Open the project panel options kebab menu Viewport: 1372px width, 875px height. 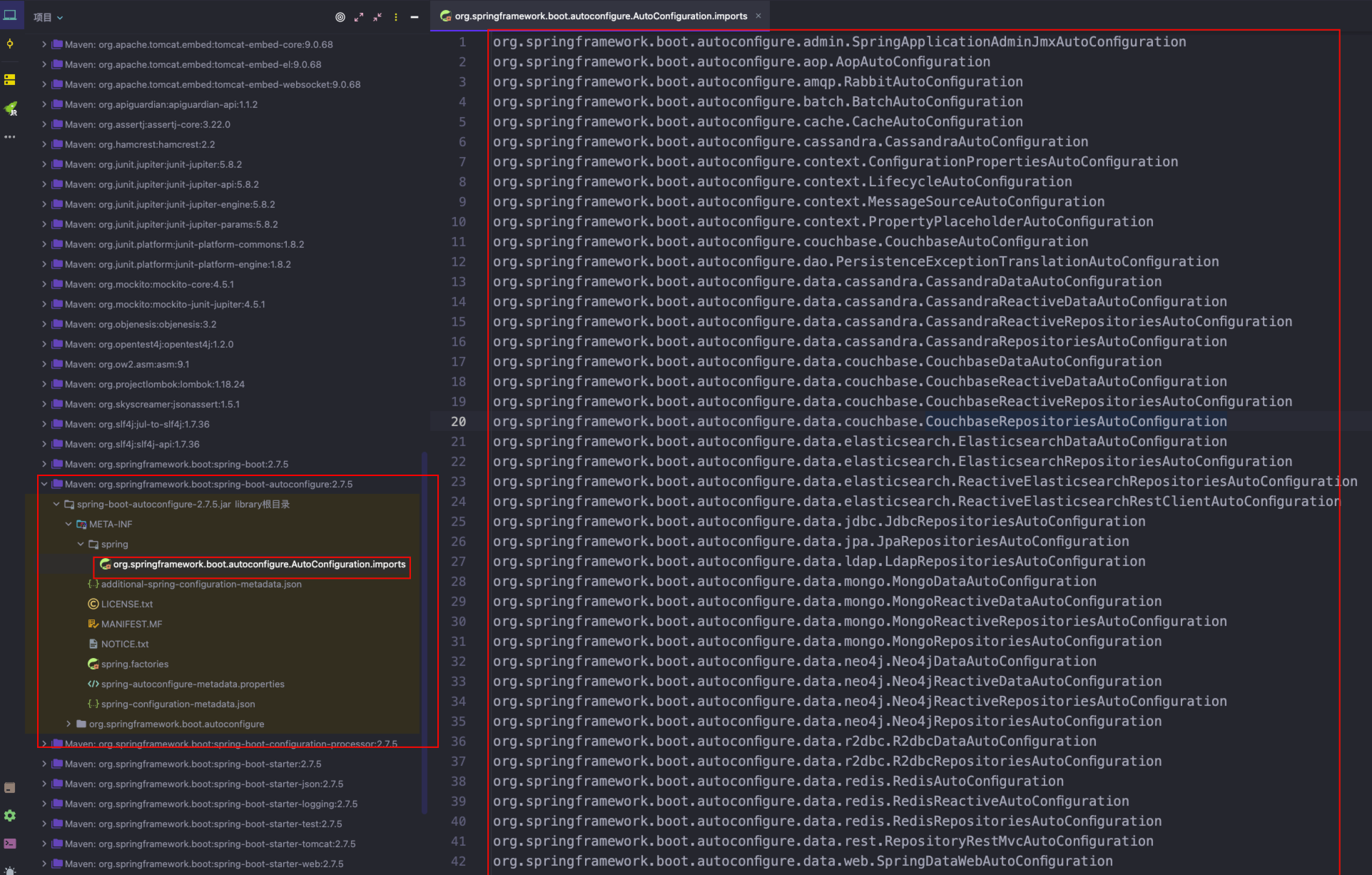coord(396,17)
